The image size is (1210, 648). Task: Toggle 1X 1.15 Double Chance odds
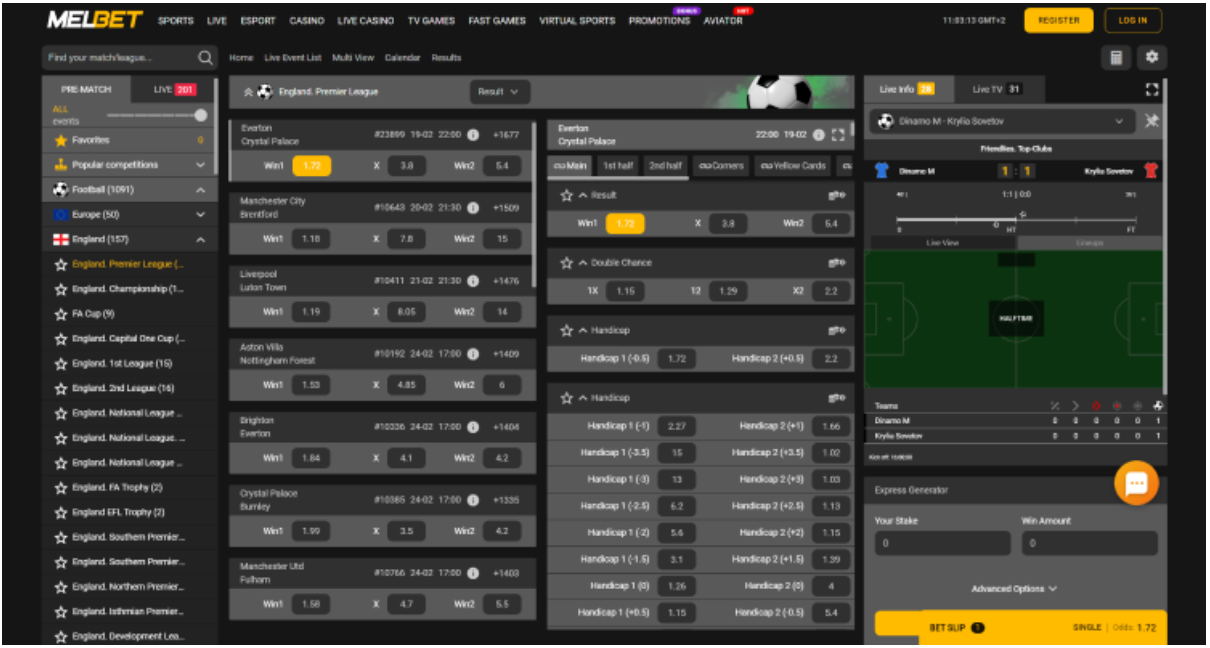625,291
